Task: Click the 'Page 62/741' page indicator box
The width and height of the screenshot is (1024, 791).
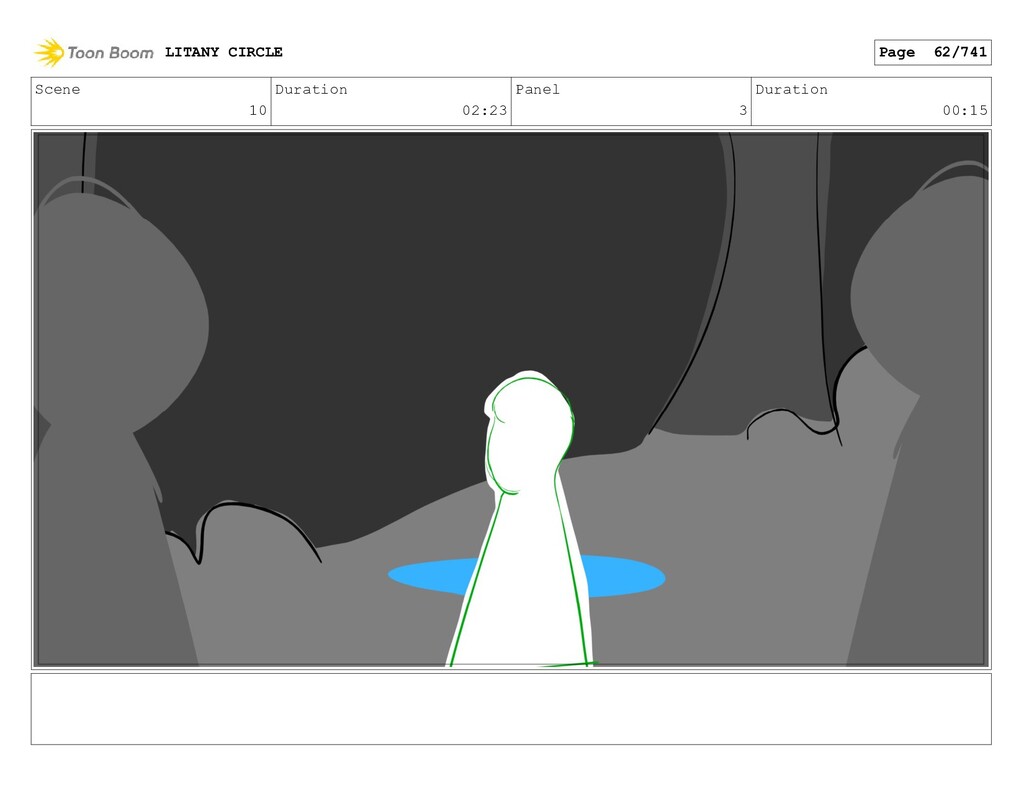Action: tap(932, 52)
